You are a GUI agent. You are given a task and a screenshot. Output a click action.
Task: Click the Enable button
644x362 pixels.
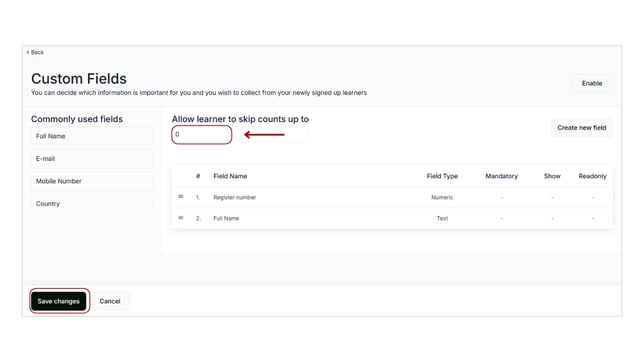[592, 83]
